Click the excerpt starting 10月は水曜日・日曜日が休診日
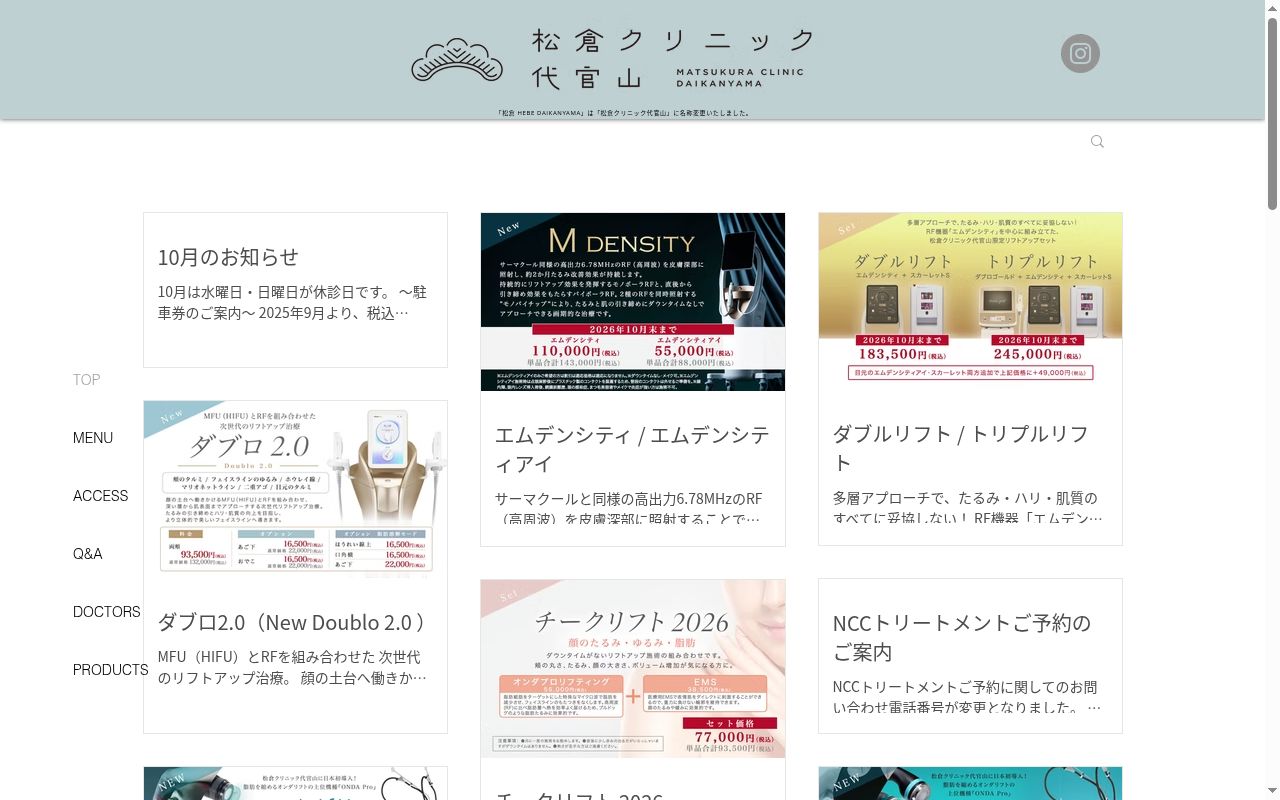 coord(292,302)
